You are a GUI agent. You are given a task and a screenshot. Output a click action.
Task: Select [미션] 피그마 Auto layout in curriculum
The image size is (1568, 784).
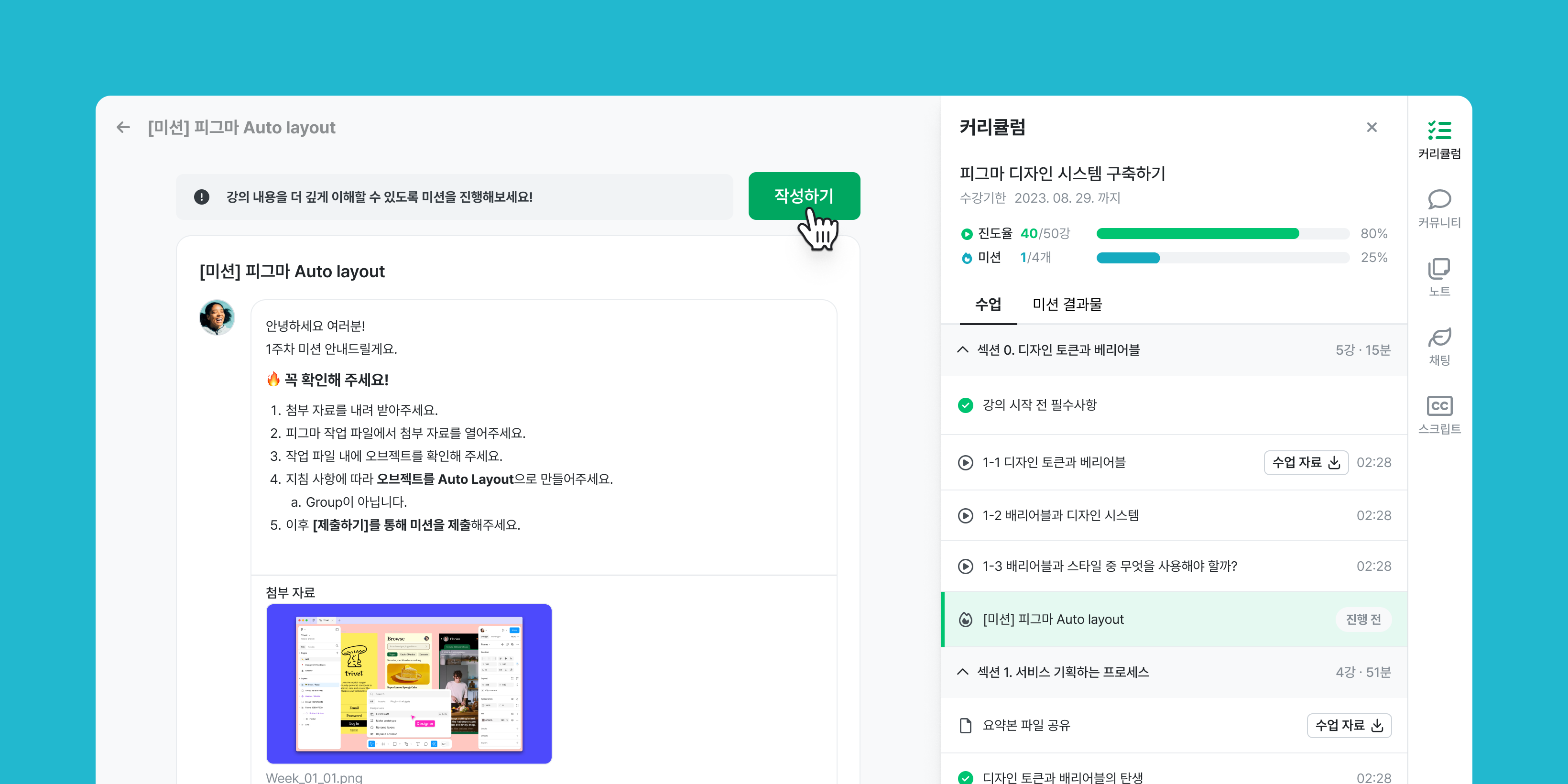1174,619
